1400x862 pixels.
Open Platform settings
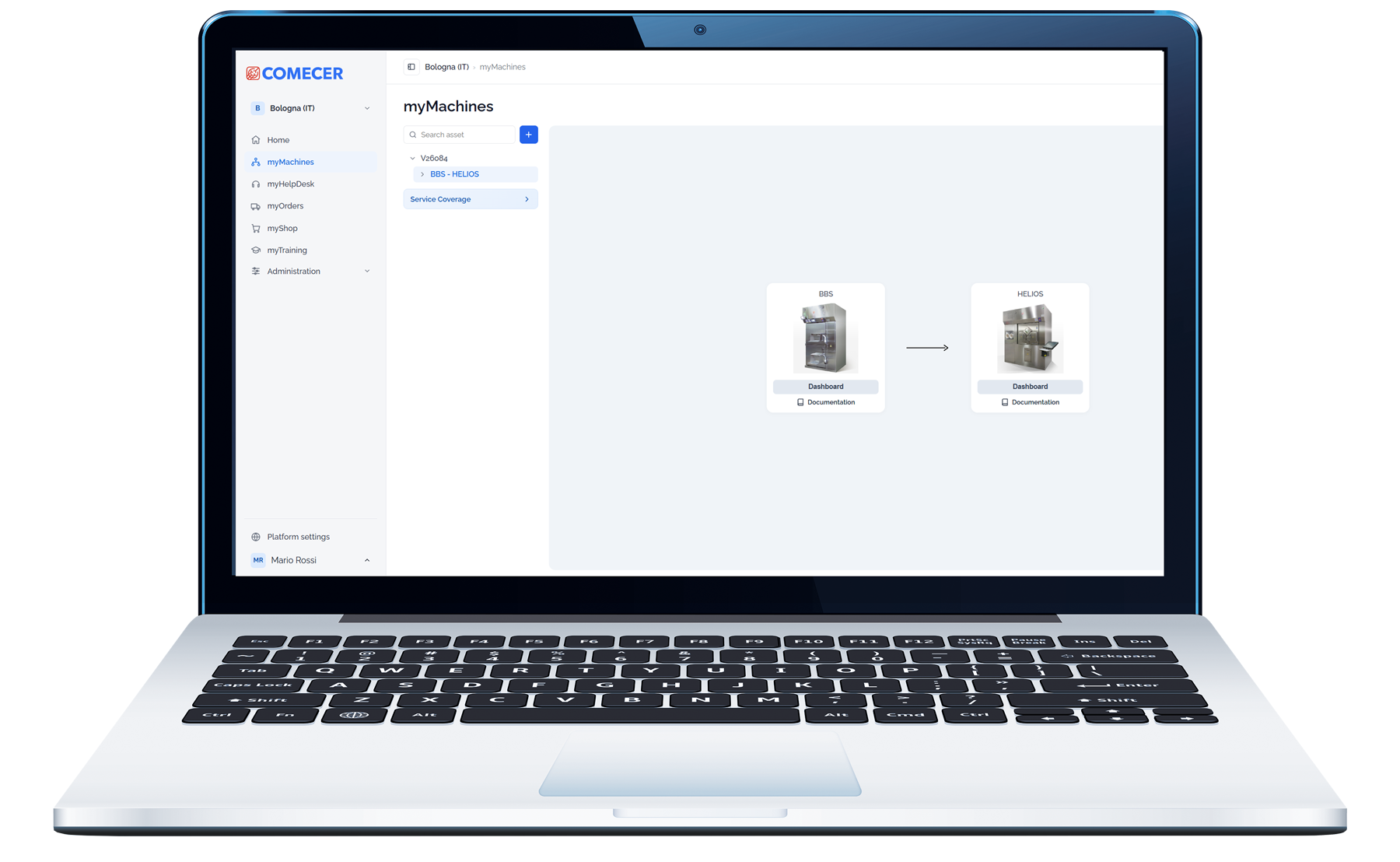pos(311,537)
